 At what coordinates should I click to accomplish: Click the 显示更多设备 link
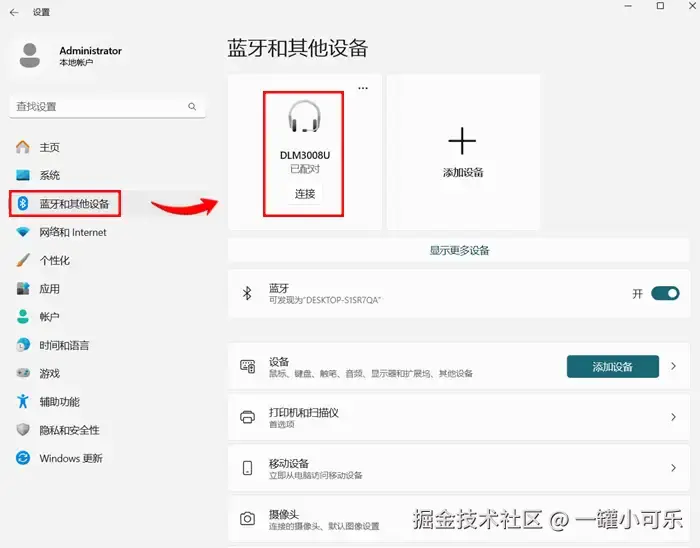click(459, 251)
